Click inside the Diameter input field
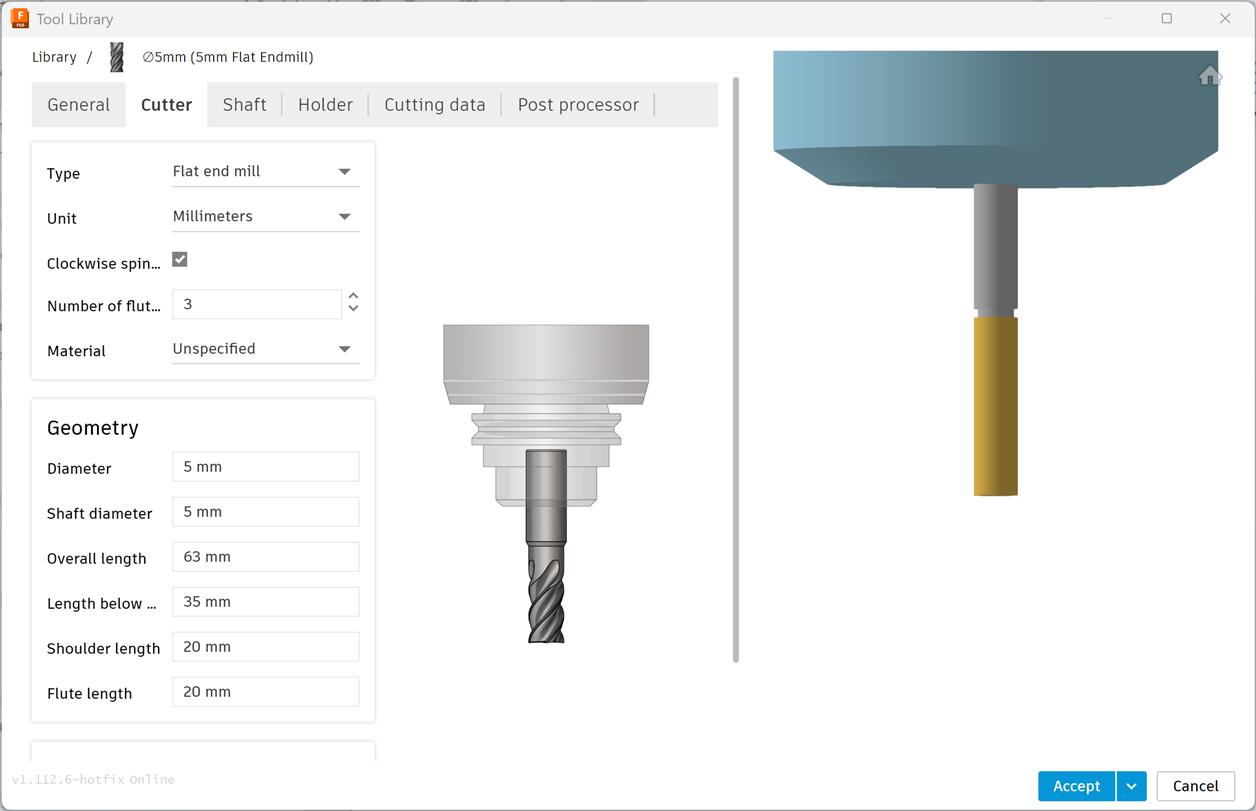This screenshot has width=1256, height=811. pyautogui.click(x=265, y=466)
